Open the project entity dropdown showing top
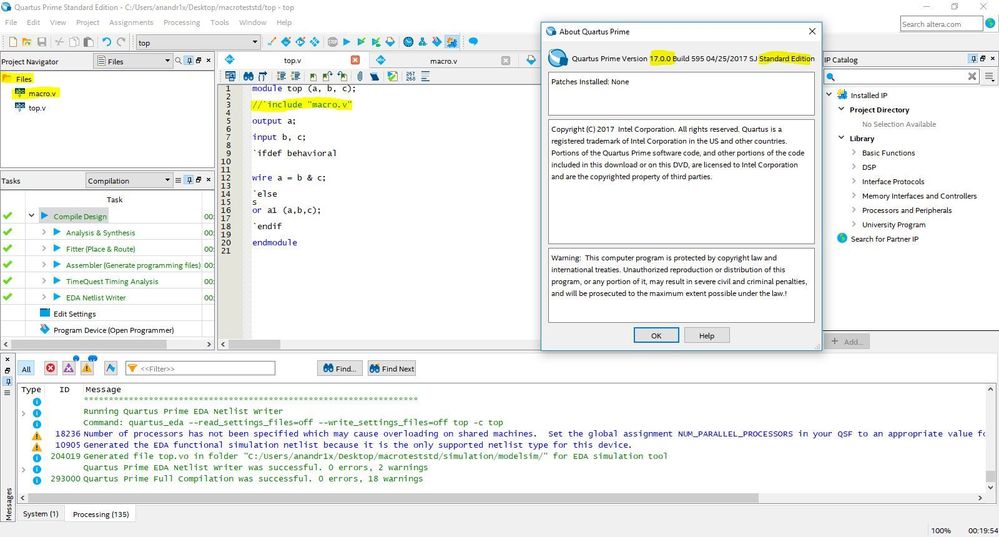Image resolution: width=999 pixels, height=537 pixels. pos(197,42)
